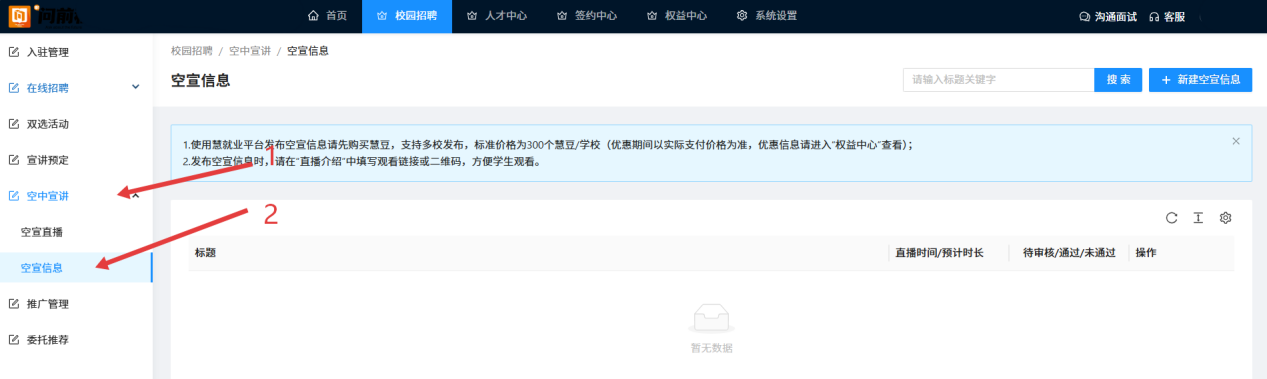This screenshot has height=379, width=1267.
Task: Click the edit icon beside 委托推荐
Action: [14, 340]
